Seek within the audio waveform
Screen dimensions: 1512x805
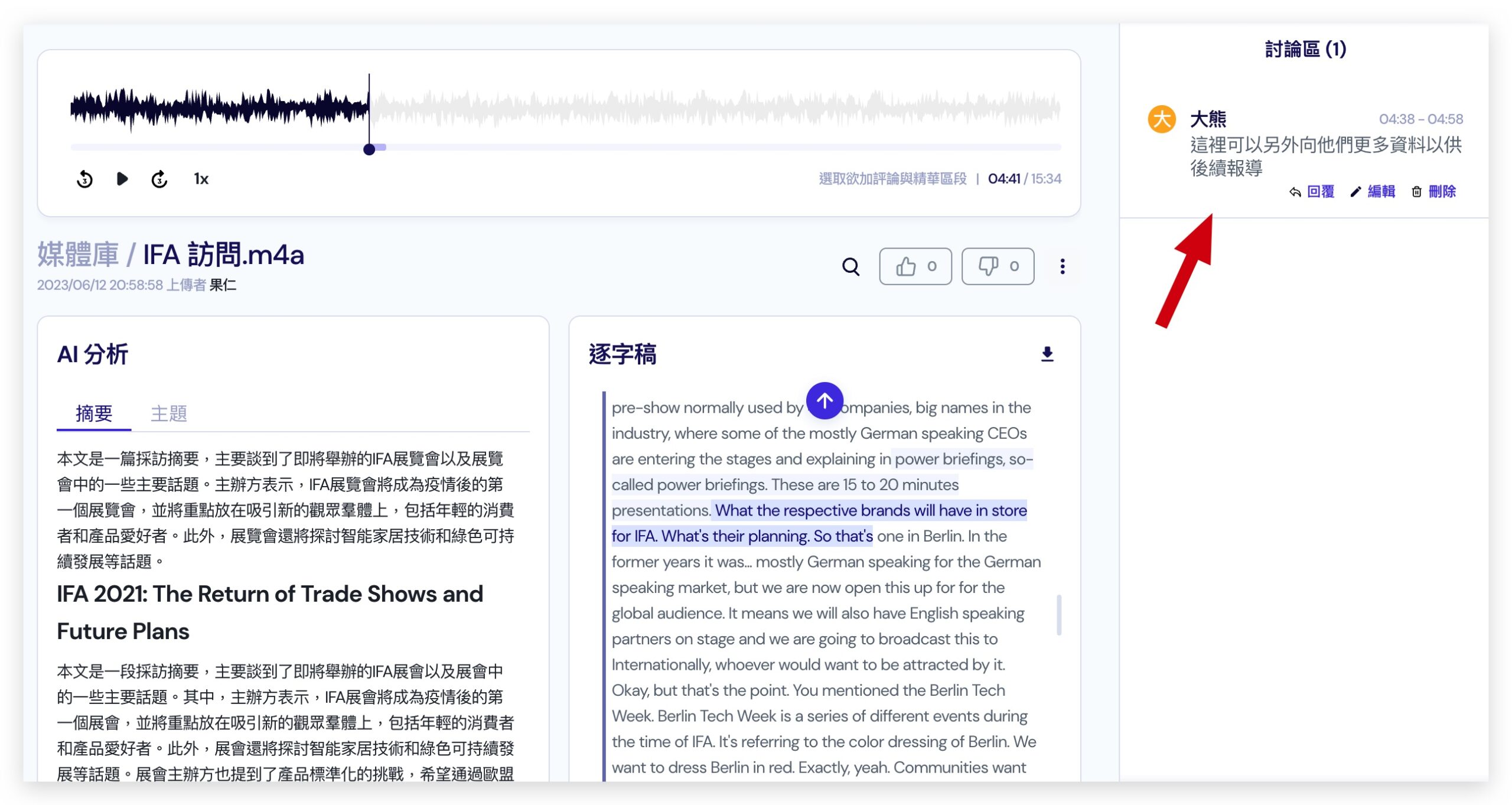(565, 108)
